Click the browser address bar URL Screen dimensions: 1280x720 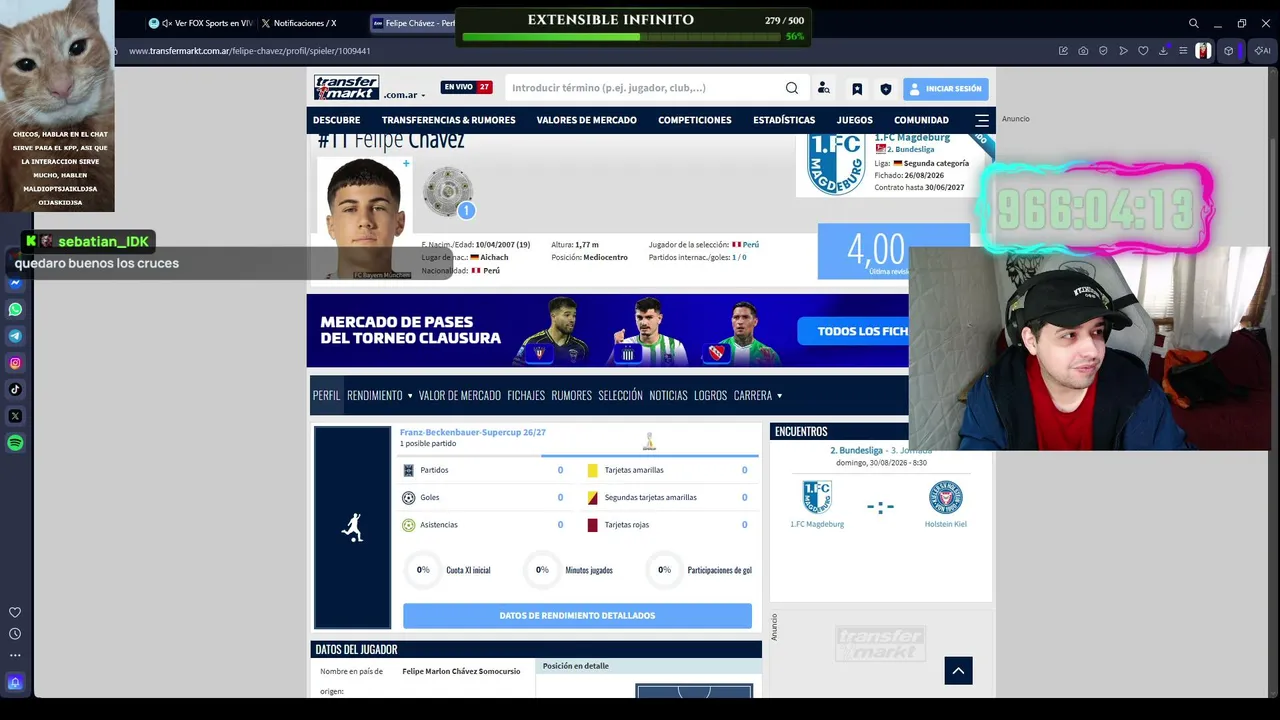pyautogui.click(x=249, y=51)
